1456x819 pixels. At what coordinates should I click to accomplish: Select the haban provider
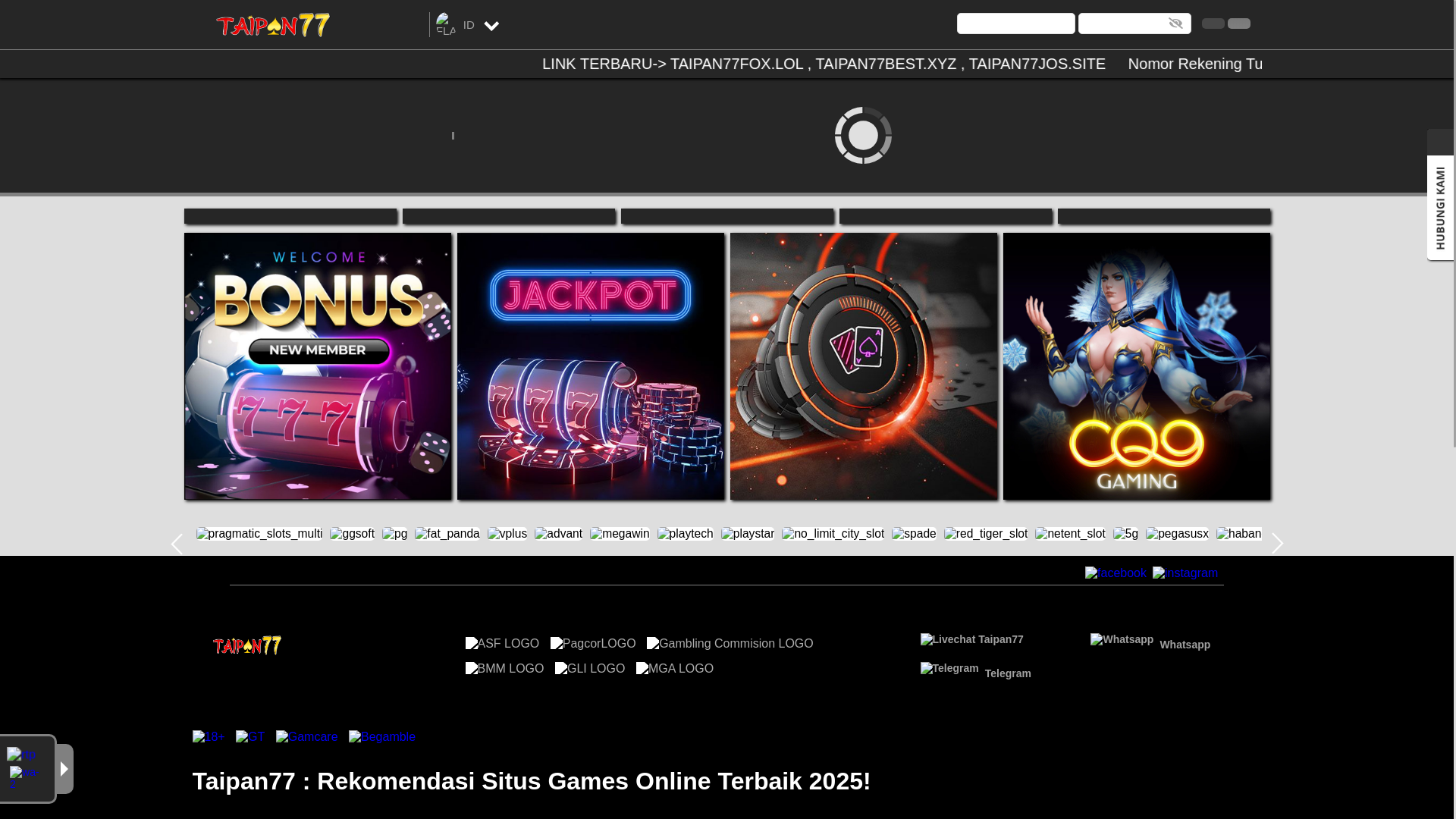[1239, 534]
